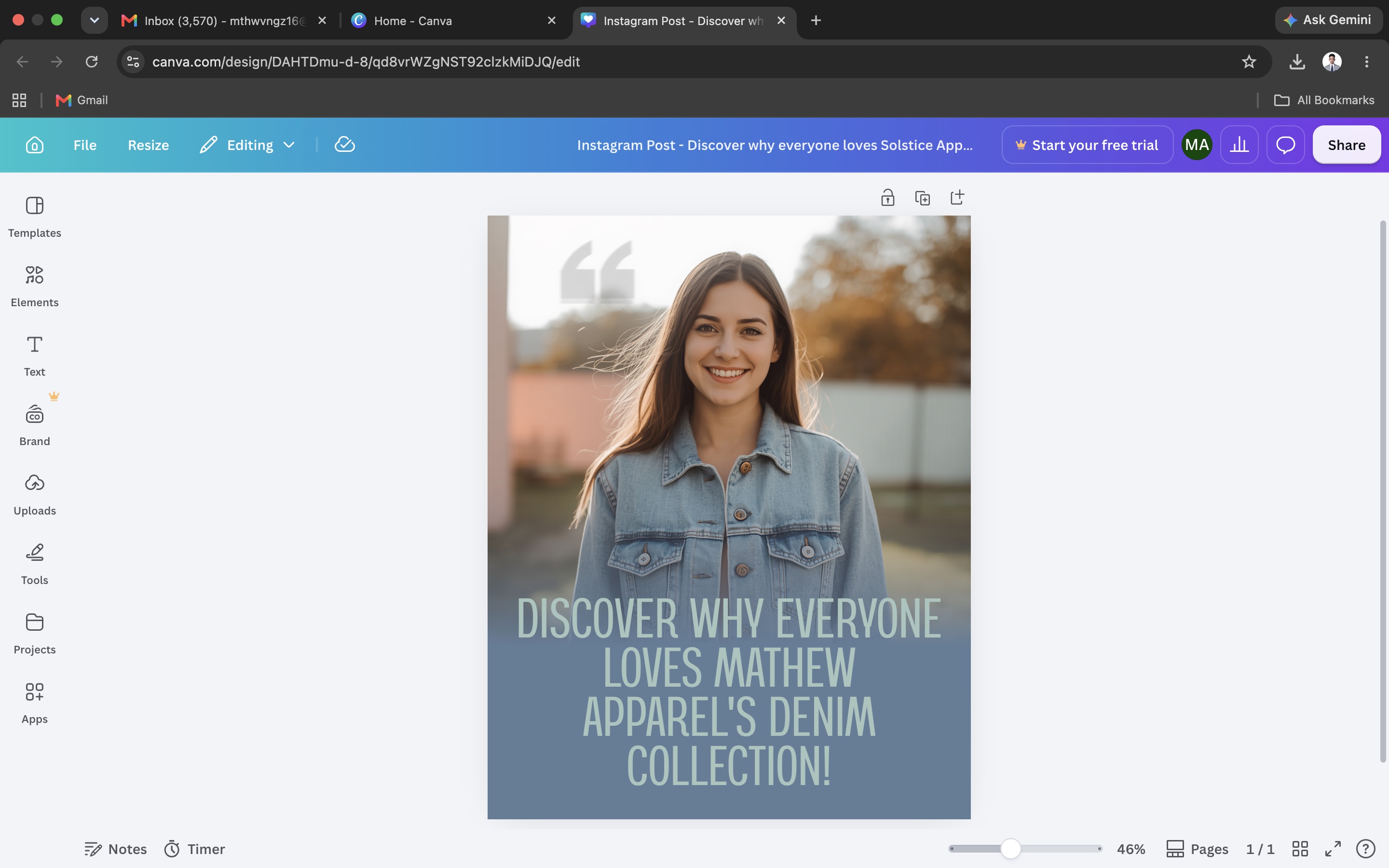Duplicate the page
This screenshot has height=868, width=1389.
922,198
